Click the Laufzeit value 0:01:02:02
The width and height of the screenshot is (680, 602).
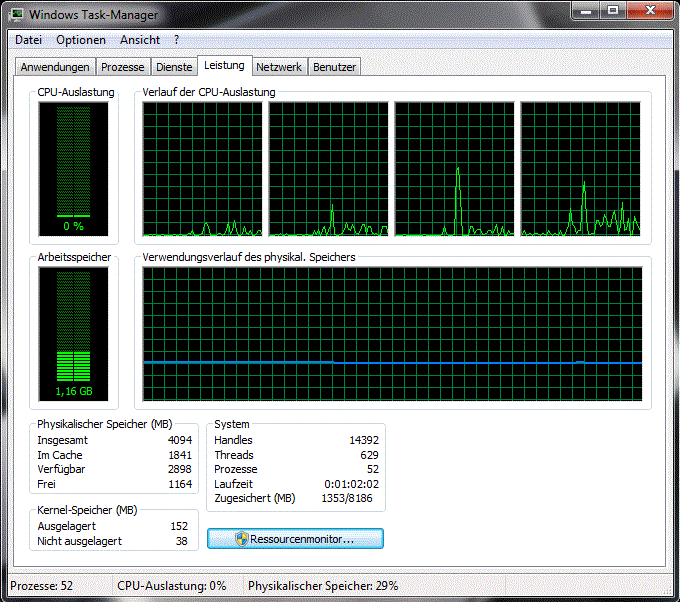coord(351,484)
